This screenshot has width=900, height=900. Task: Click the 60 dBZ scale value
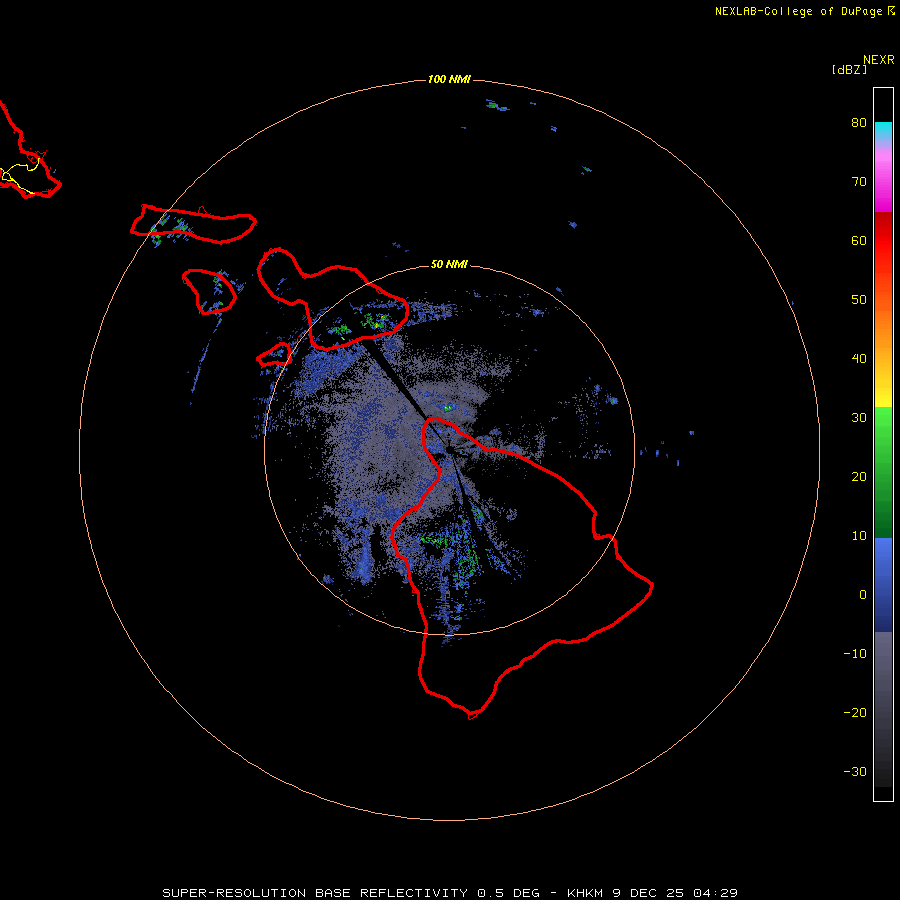[859, 240]
